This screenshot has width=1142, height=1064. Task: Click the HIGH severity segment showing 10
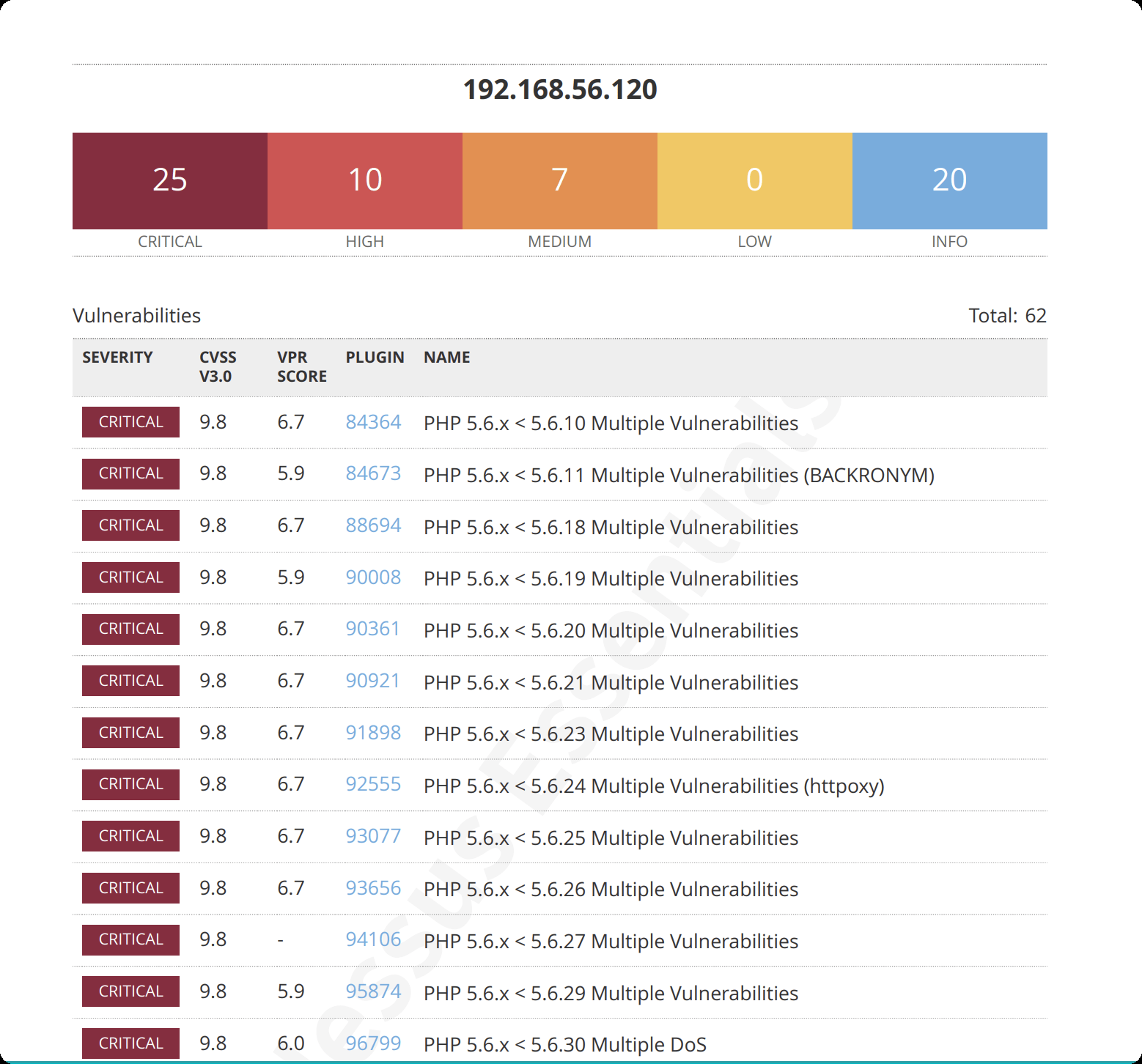click(x=364, y=180)
